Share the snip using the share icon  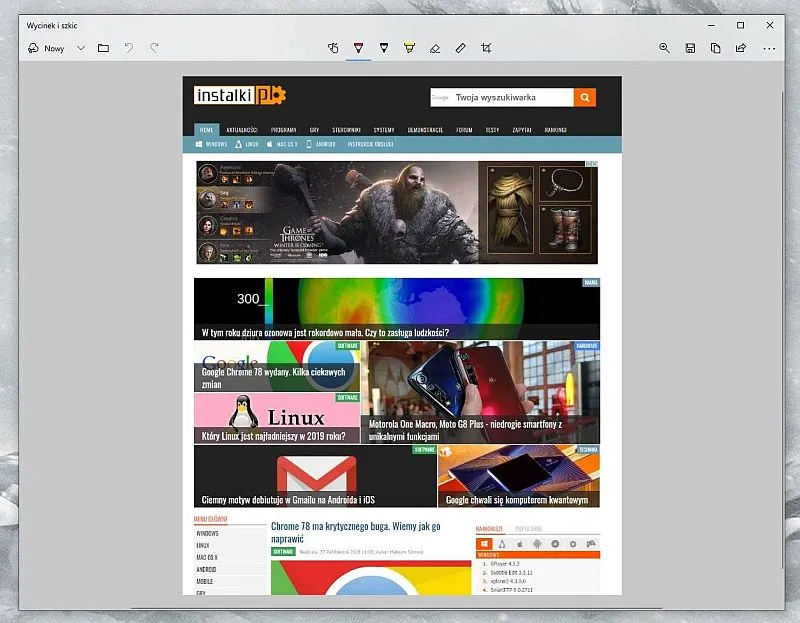click(741, 48)
